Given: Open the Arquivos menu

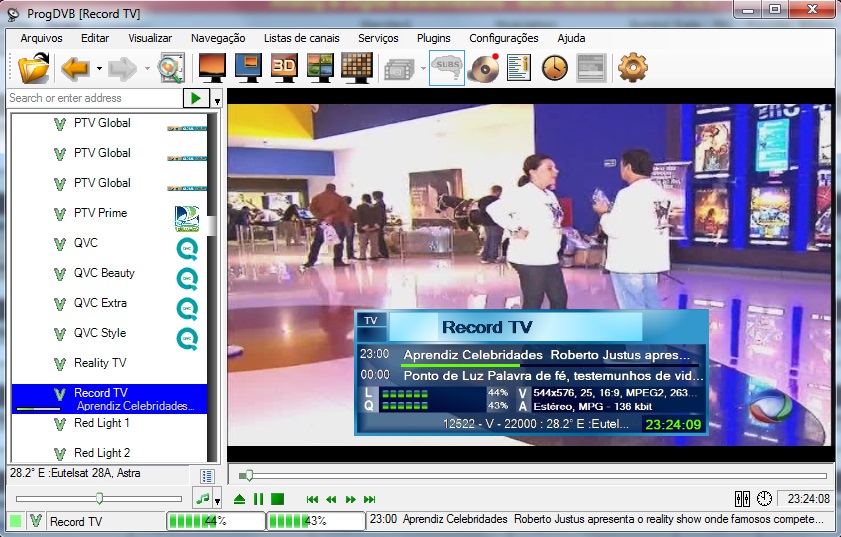Looking at the screenshot, I should pyautogui.click(x=41, y=38).
